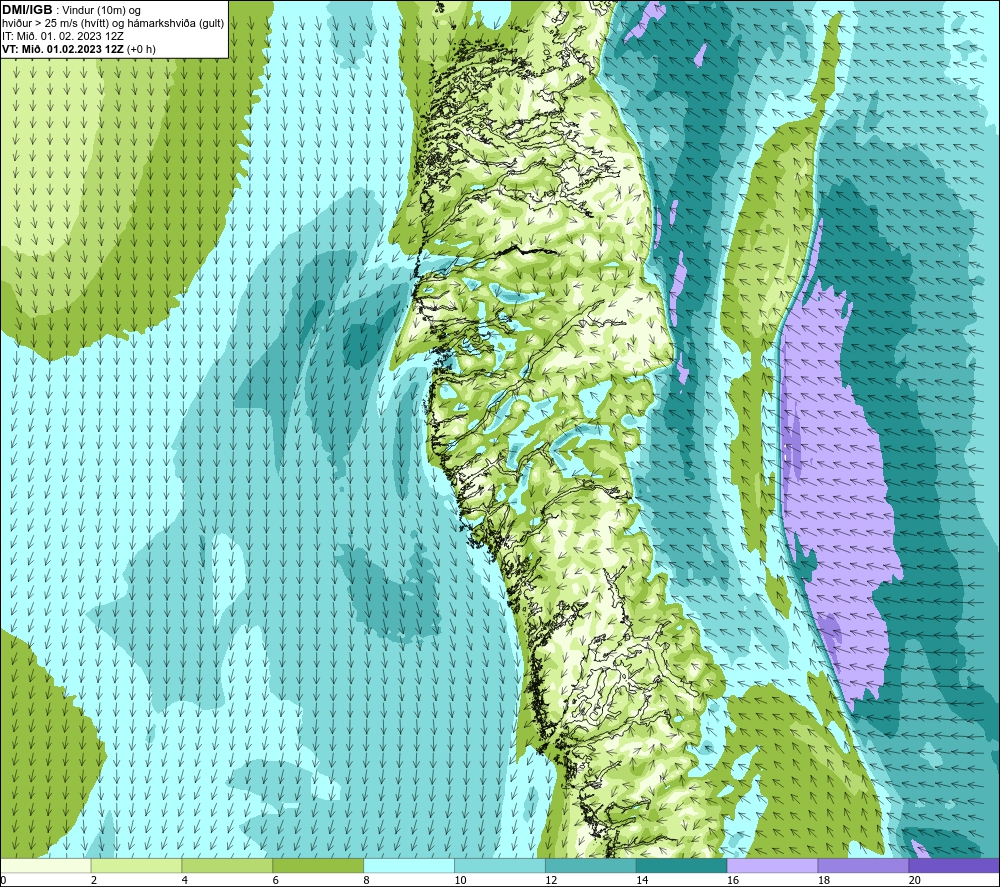1000x887 pixels.
Task: Click the light teal 10–12 m/s legend swatch
Action: (x=499, y=865)
